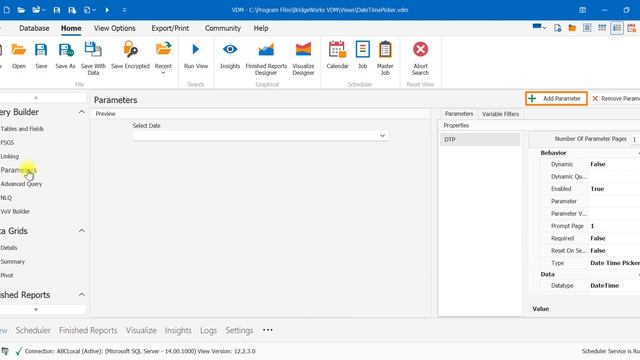Screen dimensions: 640x360
Task: Open the Database ribbon tab
Action: point(34,28)
